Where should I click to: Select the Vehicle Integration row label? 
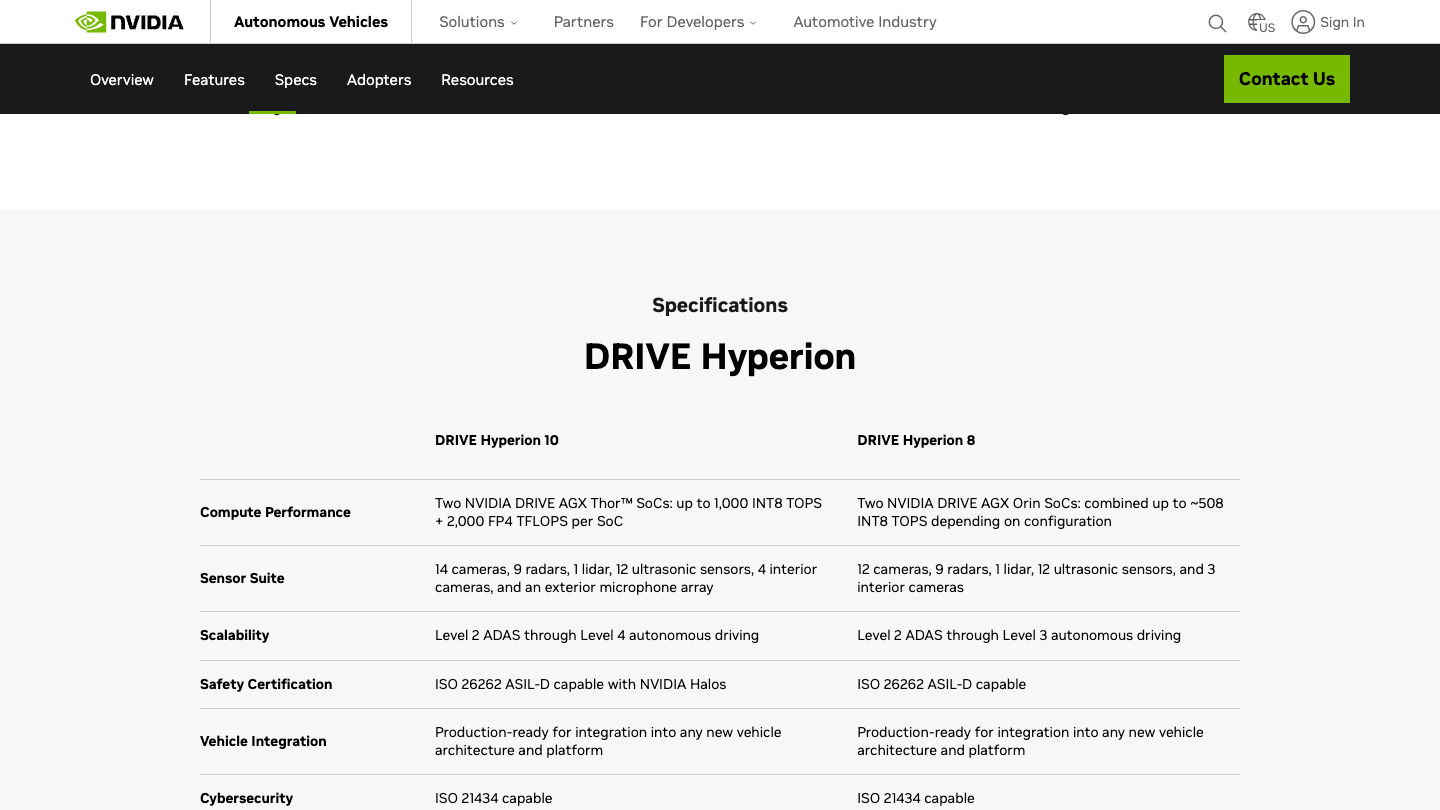[x=263, y=741]
